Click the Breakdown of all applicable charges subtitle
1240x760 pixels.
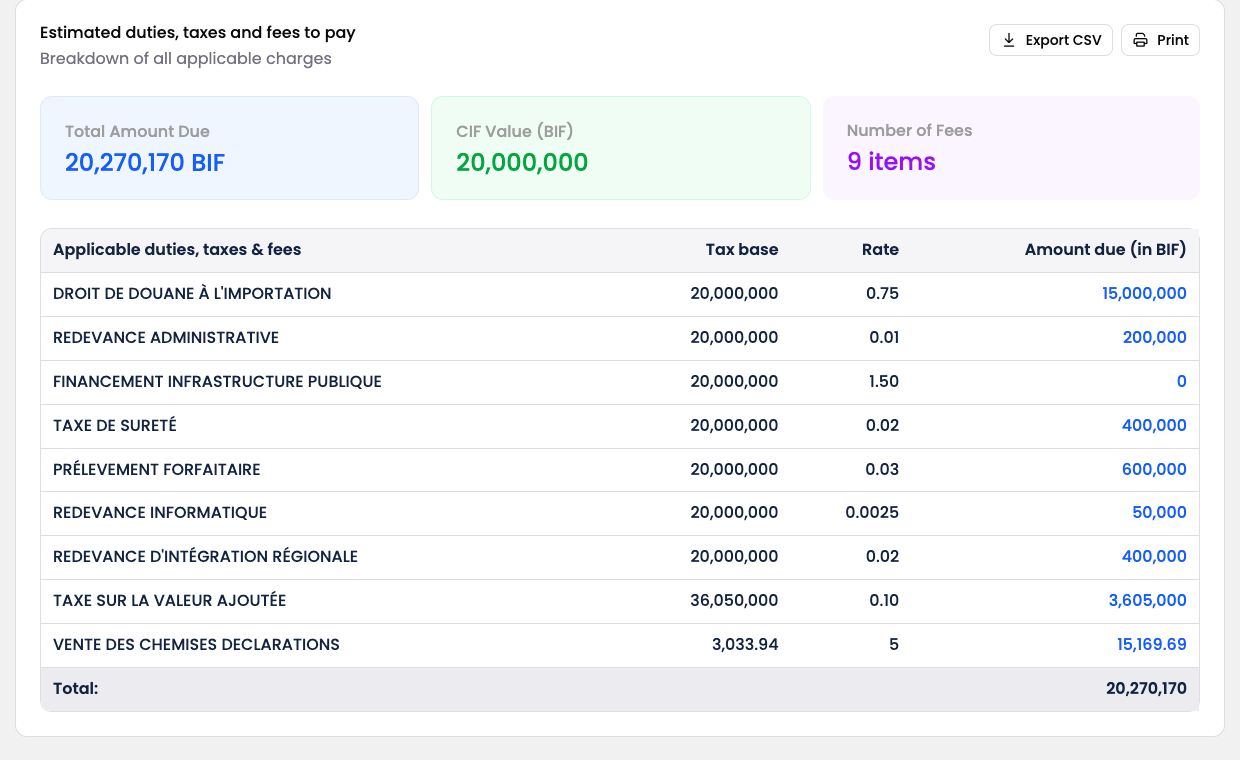pyautogui.click(x=186, y=59)
